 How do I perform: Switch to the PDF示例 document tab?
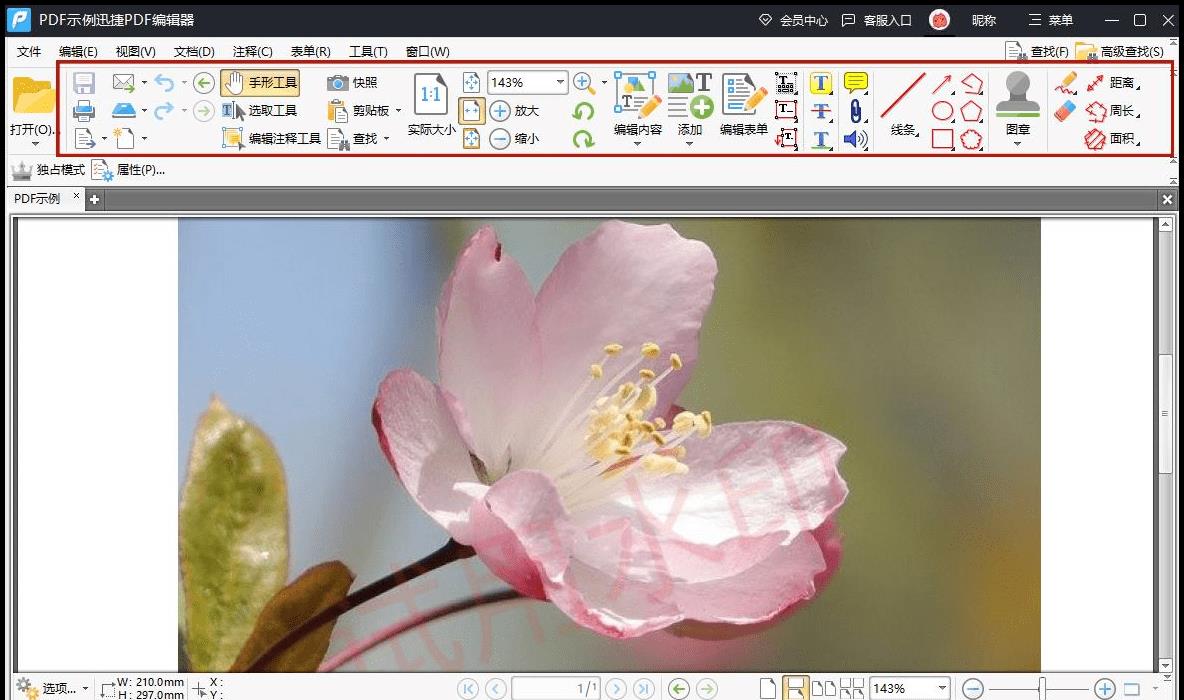pyautogui.click(x=36, y=199)
